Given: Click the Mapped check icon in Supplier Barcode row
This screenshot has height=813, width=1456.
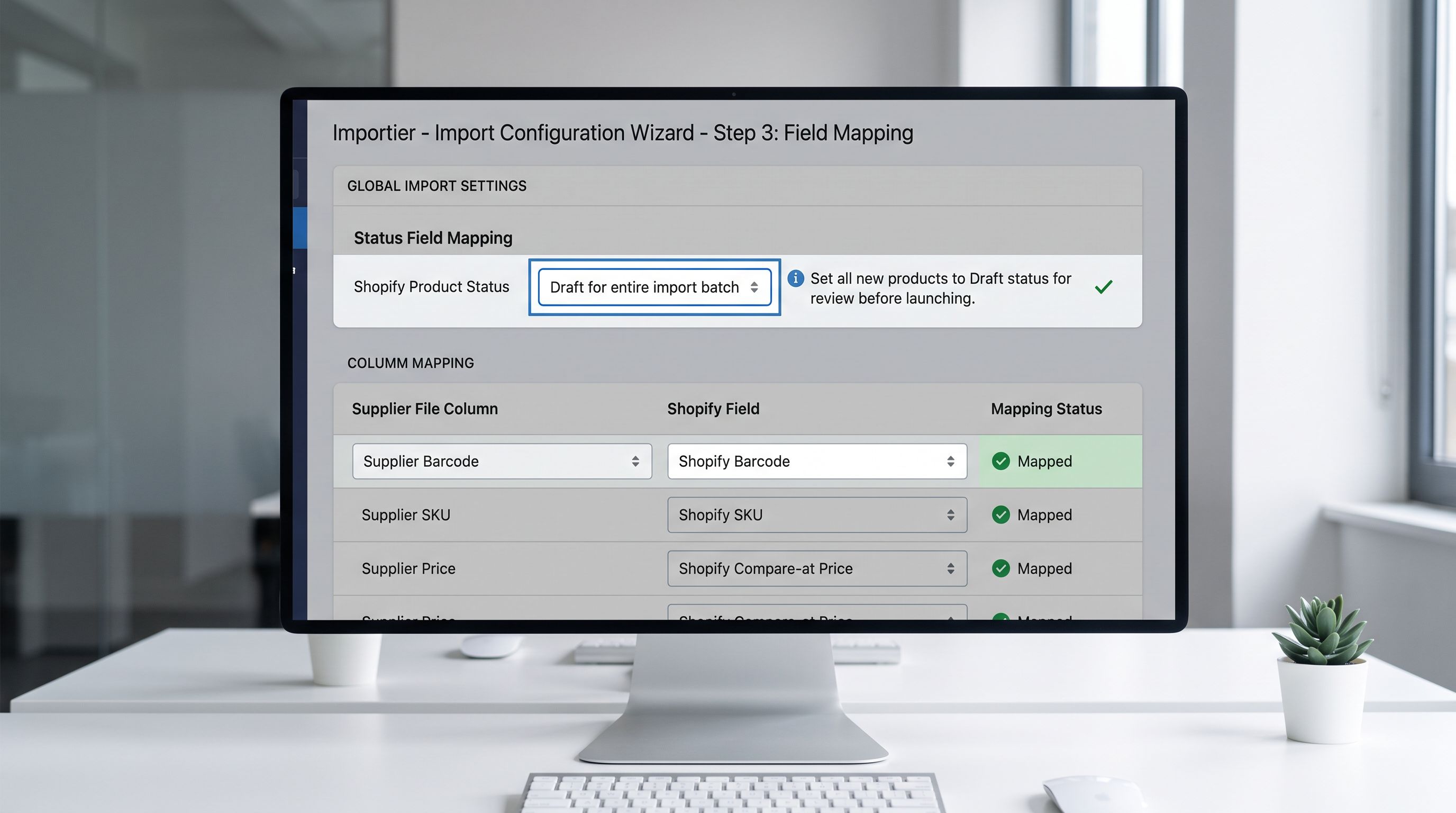Looking at the screenshot, I should [1000, 462].
